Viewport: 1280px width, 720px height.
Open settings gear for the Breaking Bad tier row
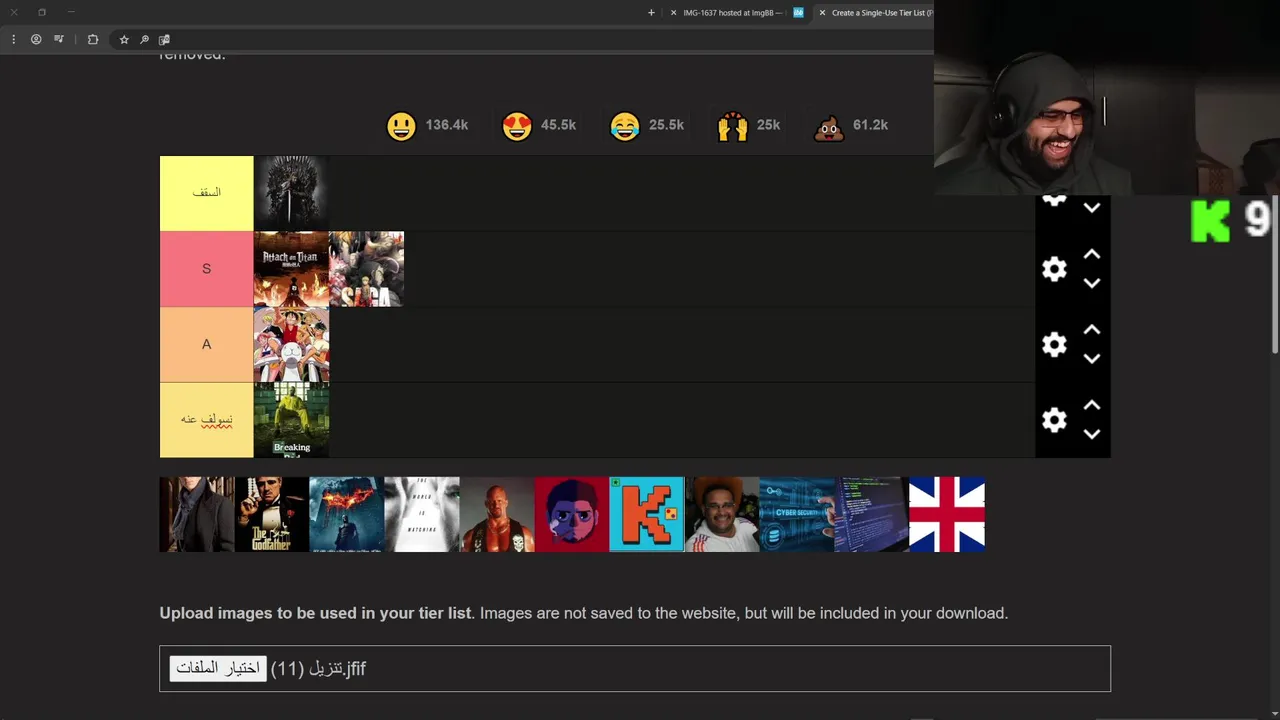point(1054,420)
